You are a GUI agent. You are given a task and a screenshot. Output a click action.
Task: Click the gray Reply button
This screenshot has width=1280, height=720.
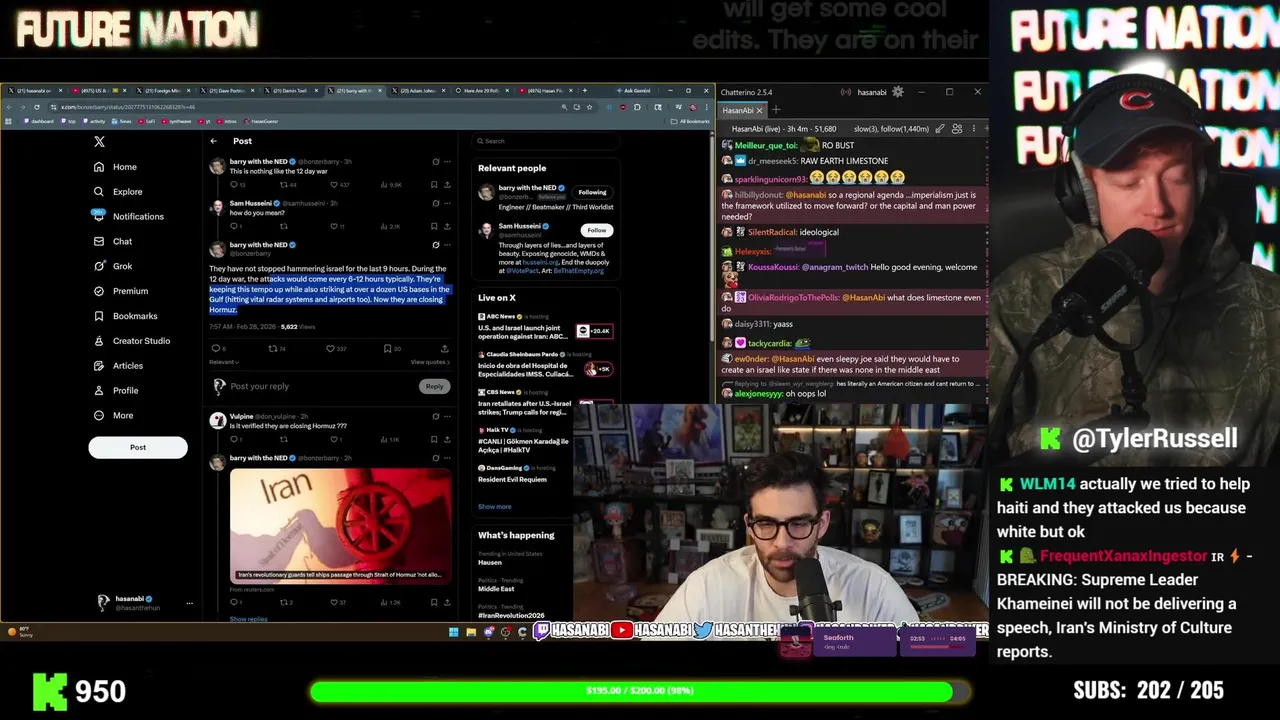(434, 386)
